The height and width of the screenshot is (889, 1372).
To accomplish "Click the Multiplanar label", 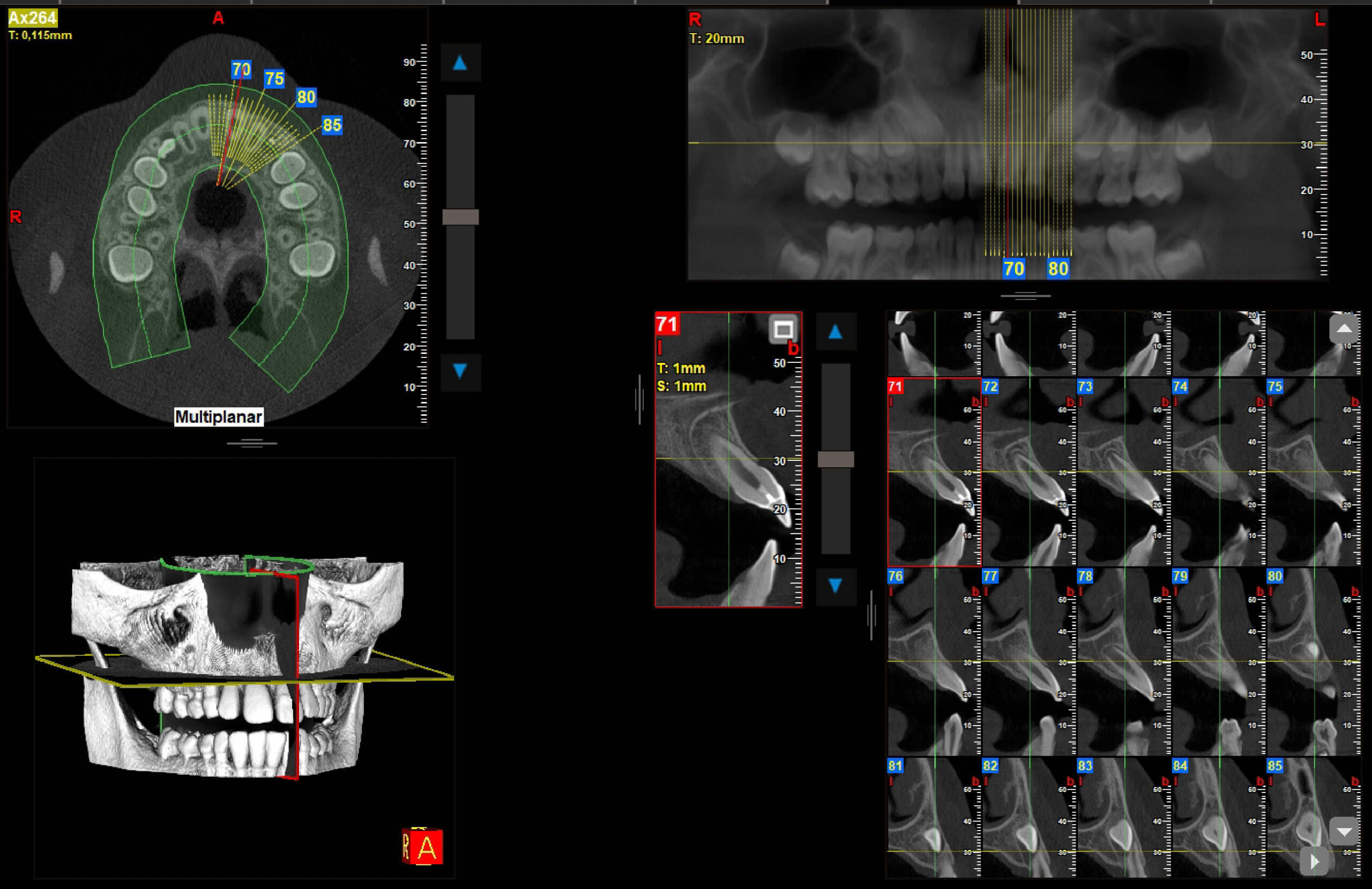I will point(219,417).
